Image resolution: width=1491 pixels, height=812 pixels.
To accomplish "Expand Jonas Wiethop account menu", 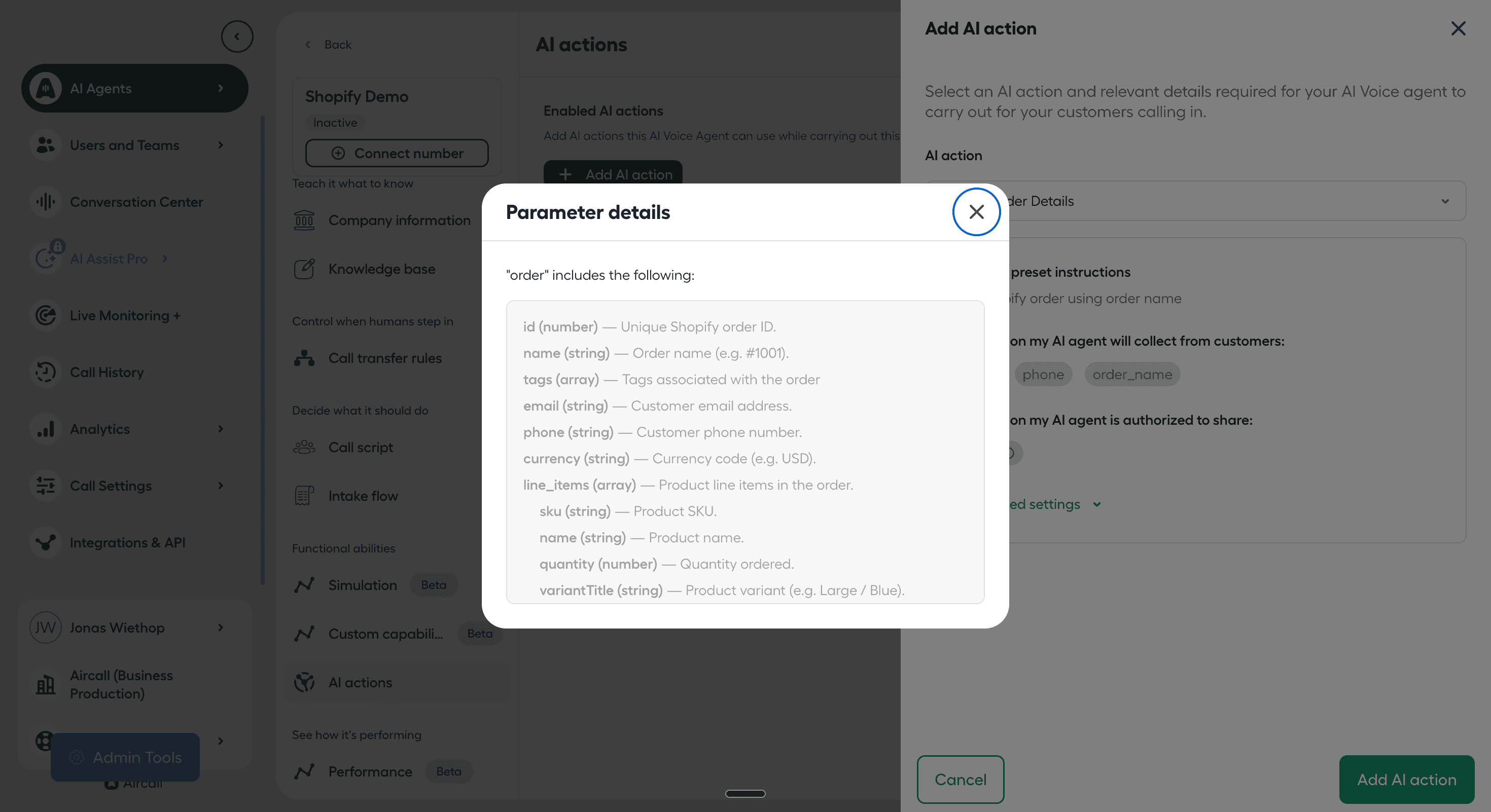I will tap(221, 628).
